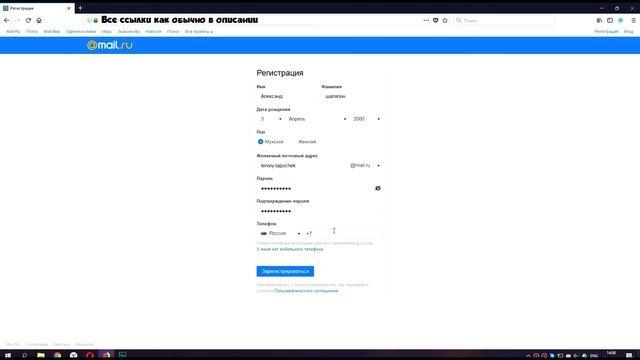
Task: Click the first name (Имя) field
Action: (x=287, y=96)
